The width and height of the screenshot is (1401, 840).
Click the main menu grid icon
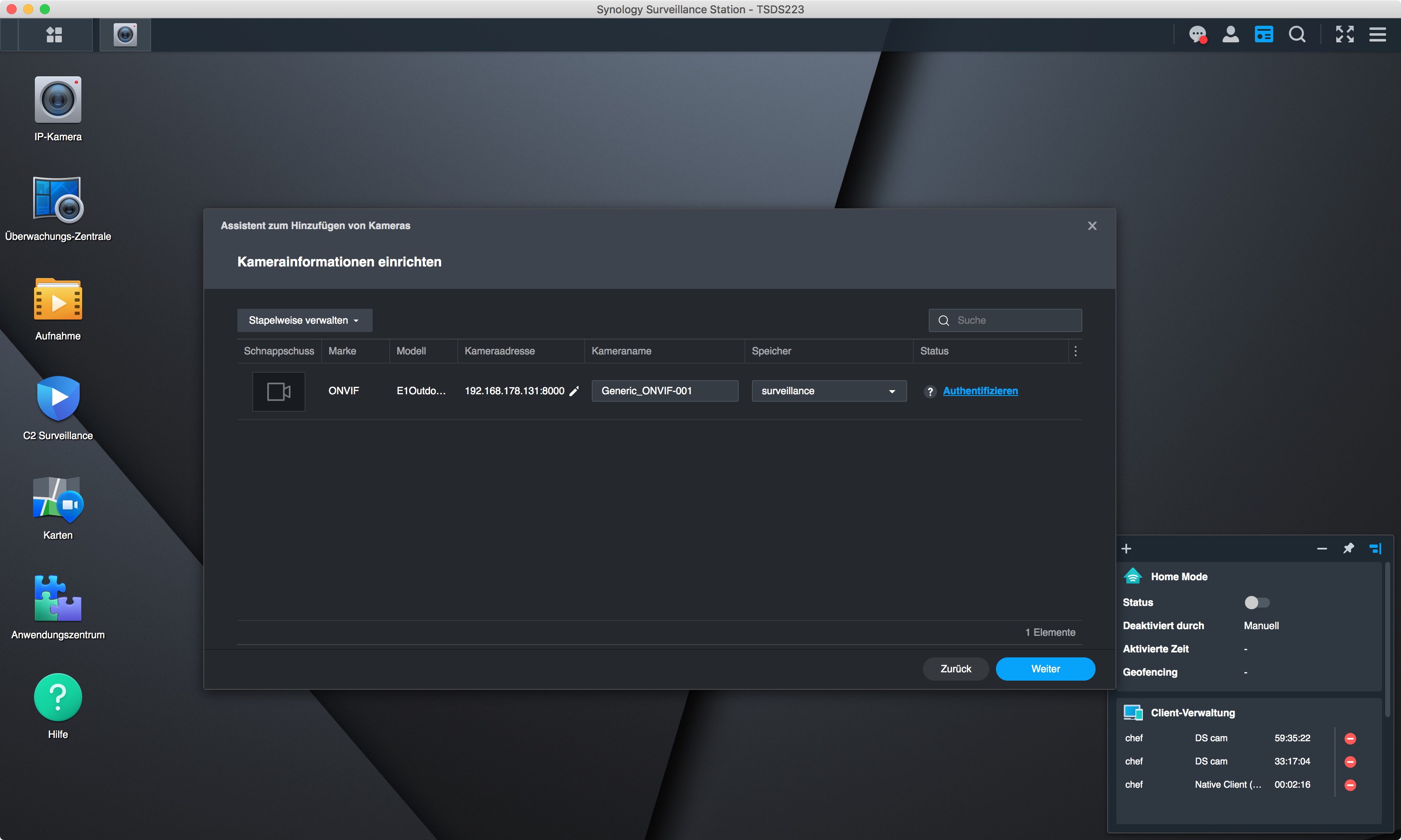pos(54,35)
